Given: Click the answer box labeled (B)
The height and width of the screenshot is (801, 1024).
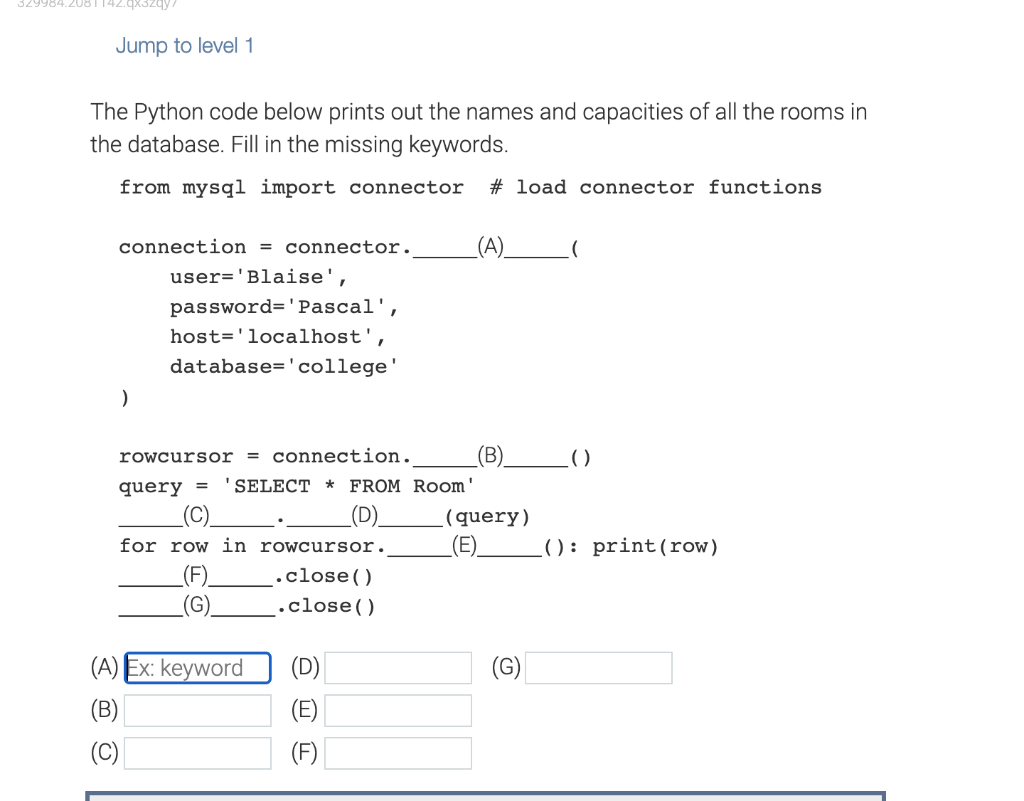Looking at the screenshot, I should 197,710.
